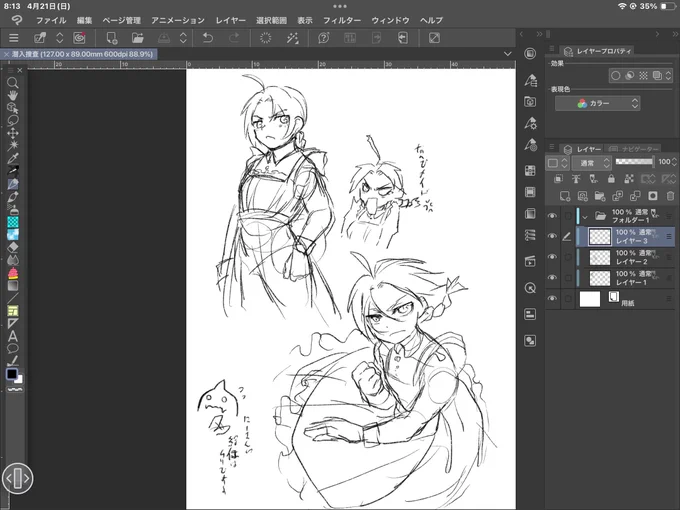
Task: Open the ページ管理 menu
Action: click(x=121, y=20)
